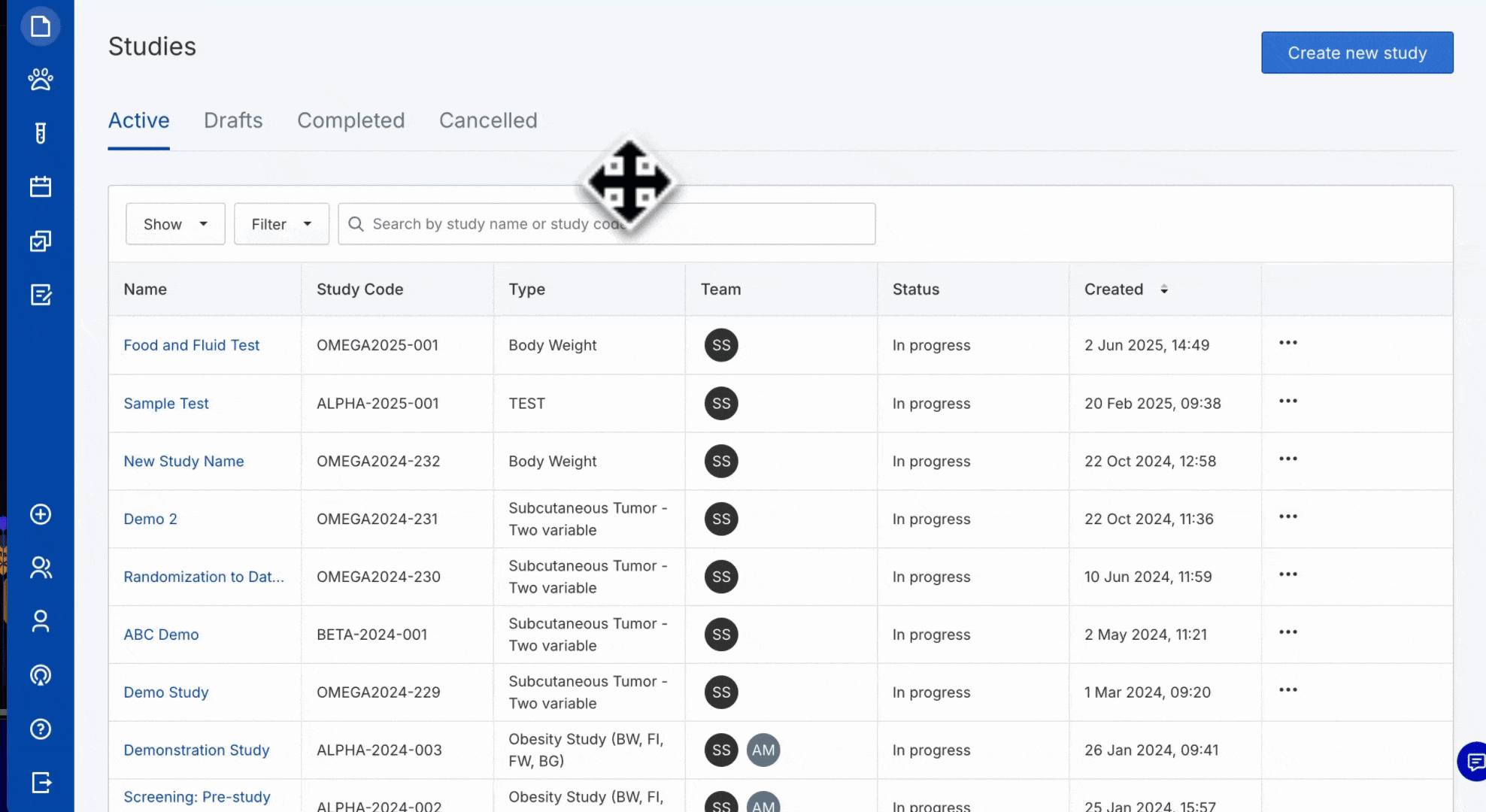
Task: Switch to the Drafts tab
Action: point(233,120)
